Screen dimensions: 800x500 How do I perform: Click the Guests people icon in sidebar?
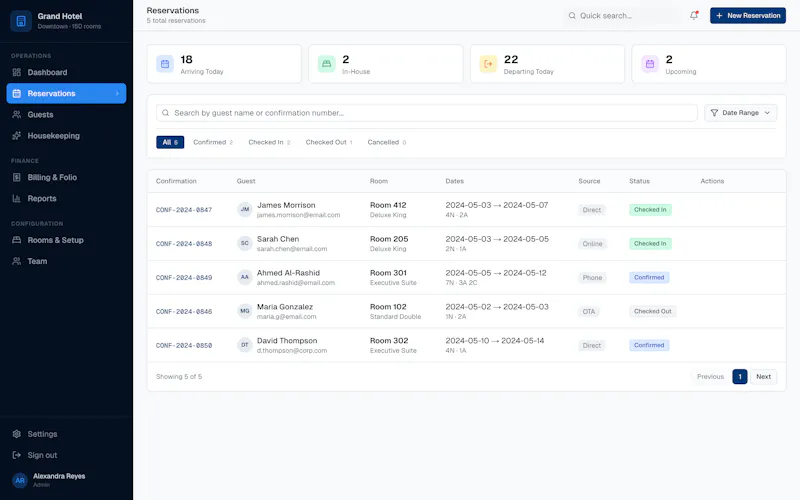pos(17,115)
